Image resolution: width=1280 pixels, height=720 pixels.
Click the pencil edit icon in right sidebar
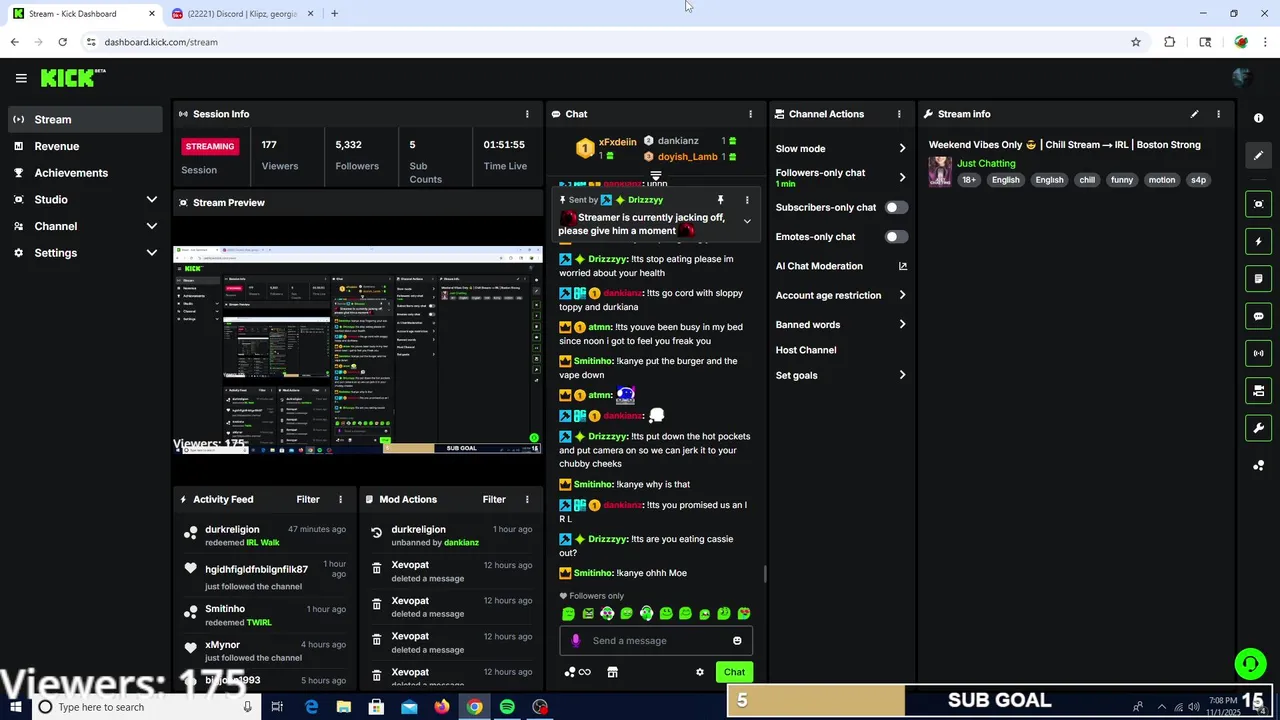point(1258,155)
